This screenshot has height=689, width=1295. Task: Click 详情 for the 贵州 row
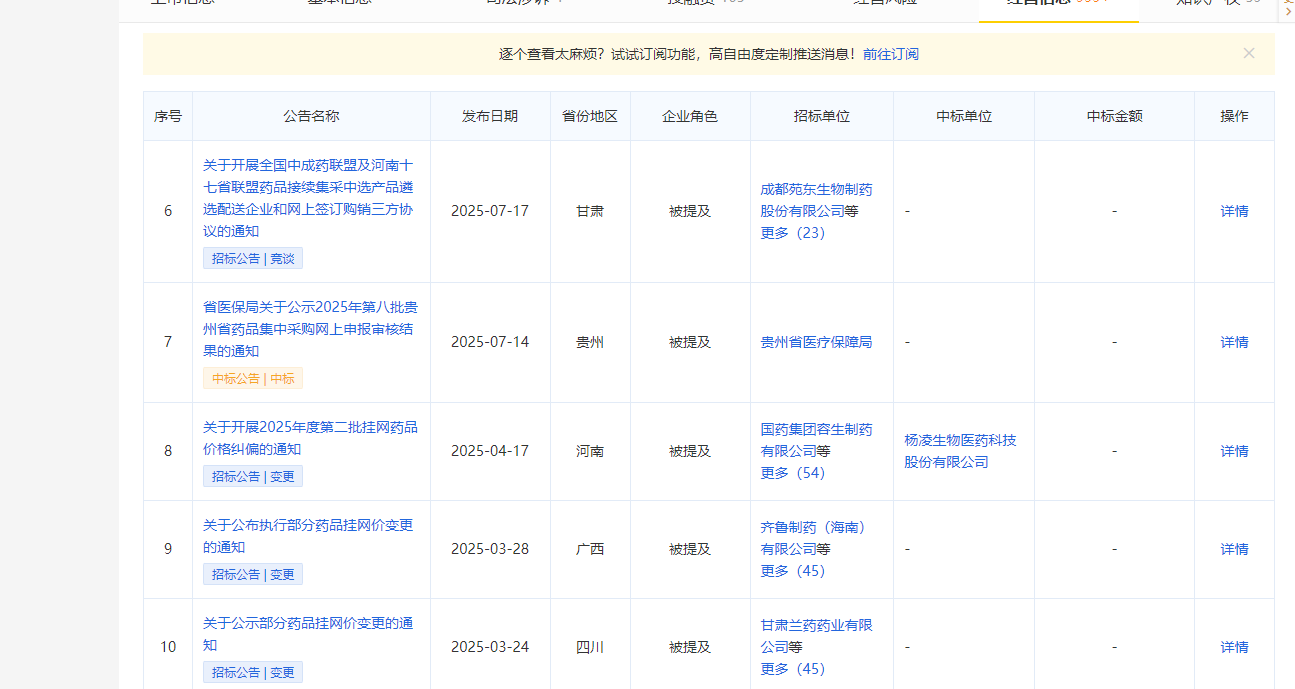pyautogui.click(x=1234, y=342)
